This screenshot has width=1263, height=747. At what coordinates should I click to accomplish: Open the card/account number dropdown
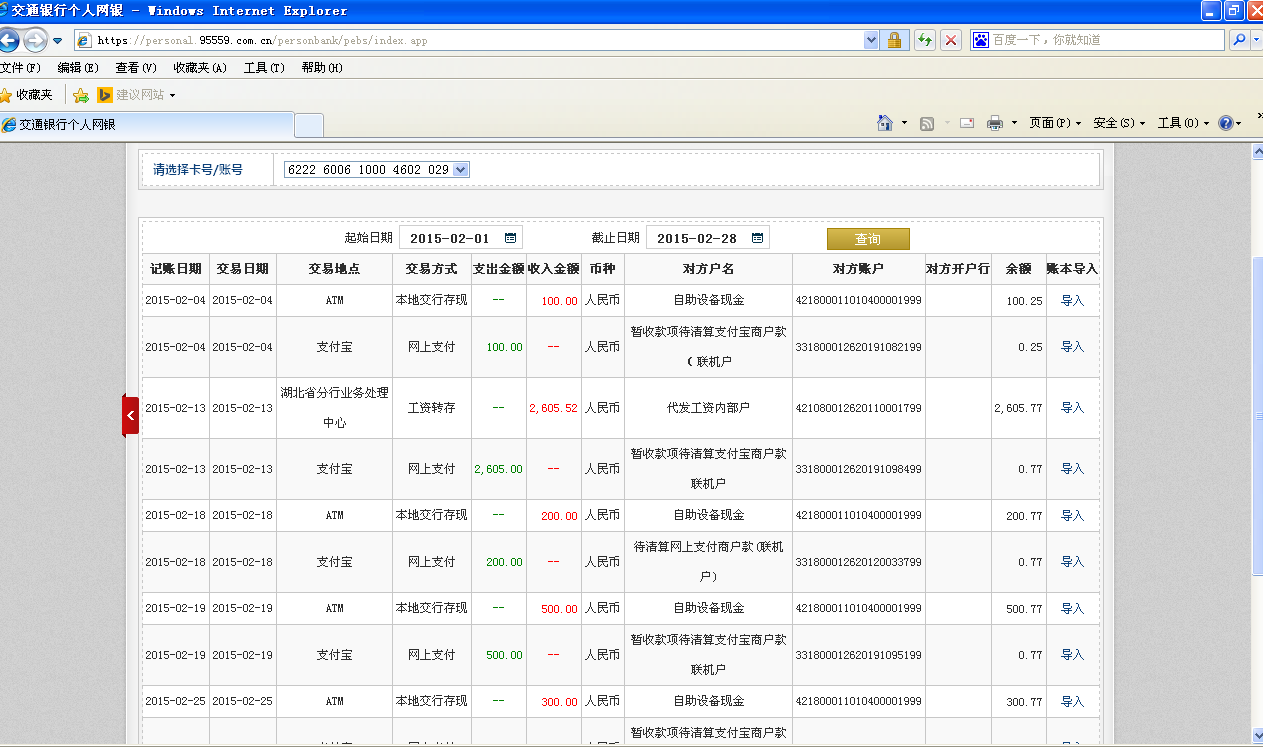click(x=460, y=170)
